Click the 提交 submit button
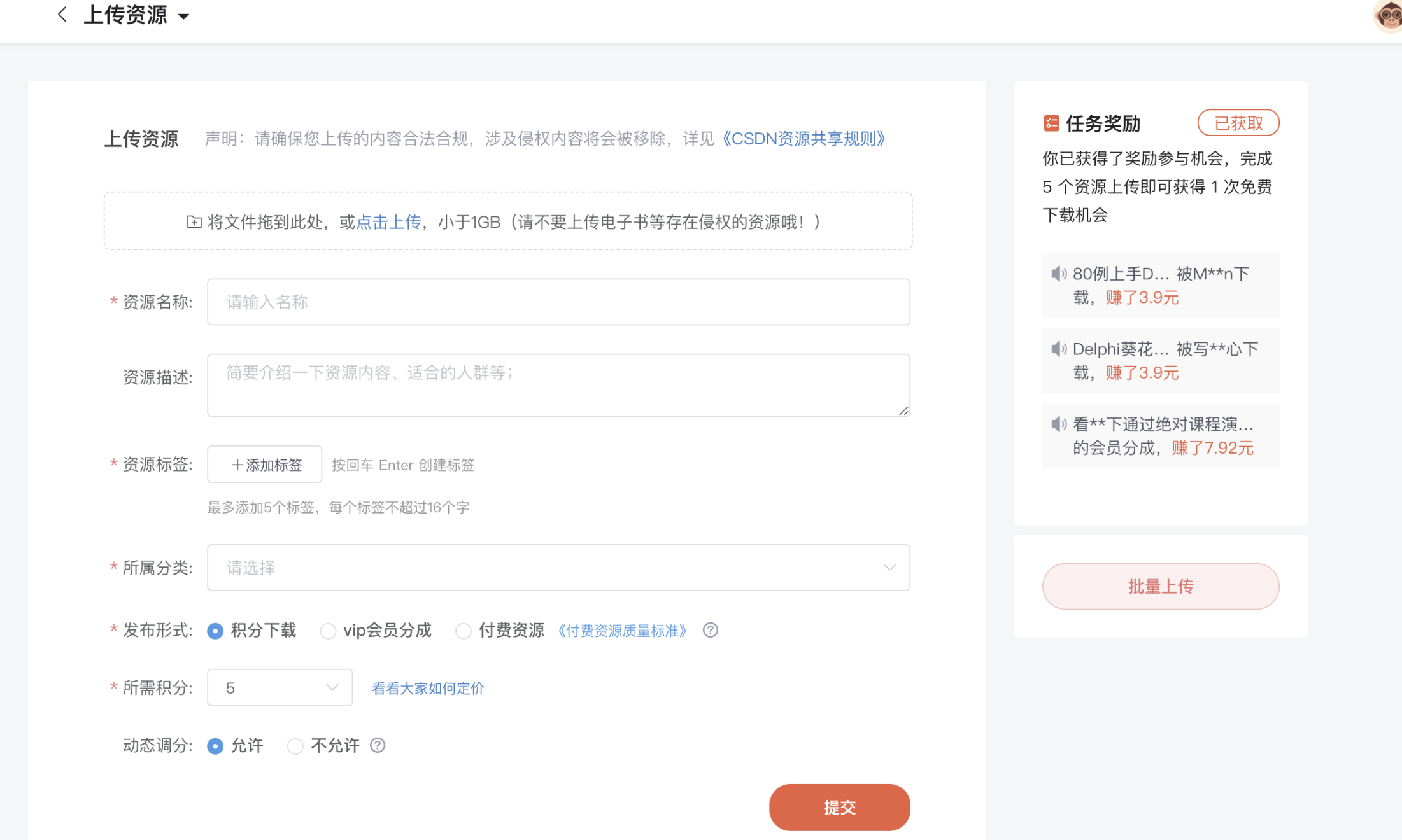This screenshot has height=840, width=1402. tap(839, 807)
